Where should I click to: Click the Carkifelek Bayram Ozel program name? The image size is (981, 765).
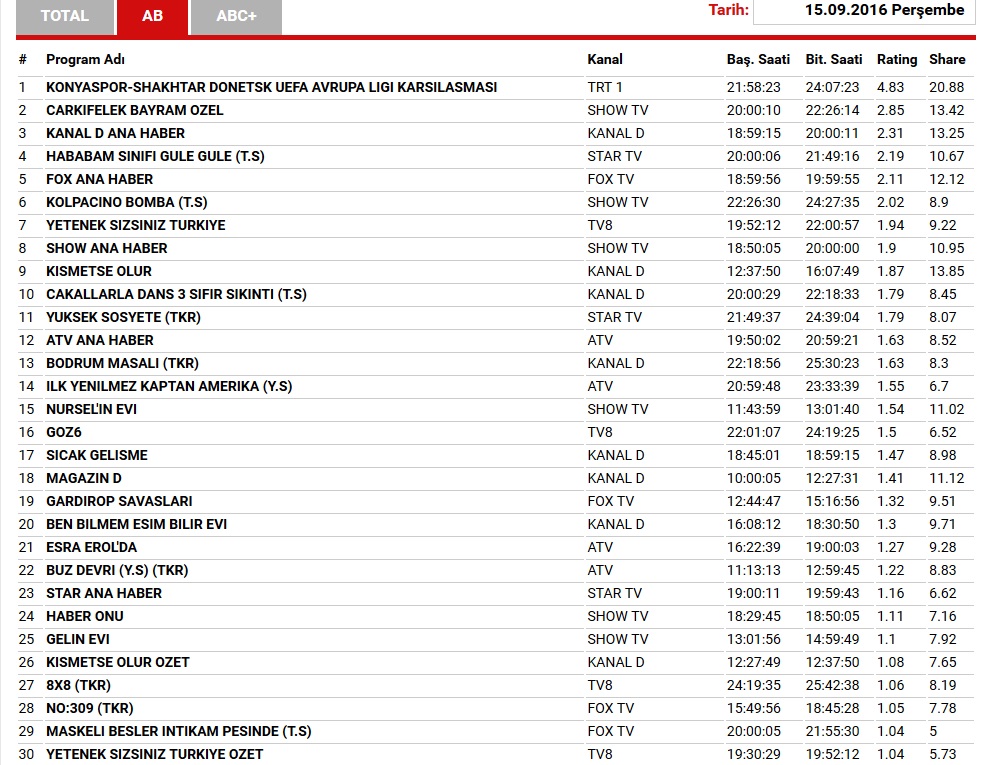tap(134, 110)
